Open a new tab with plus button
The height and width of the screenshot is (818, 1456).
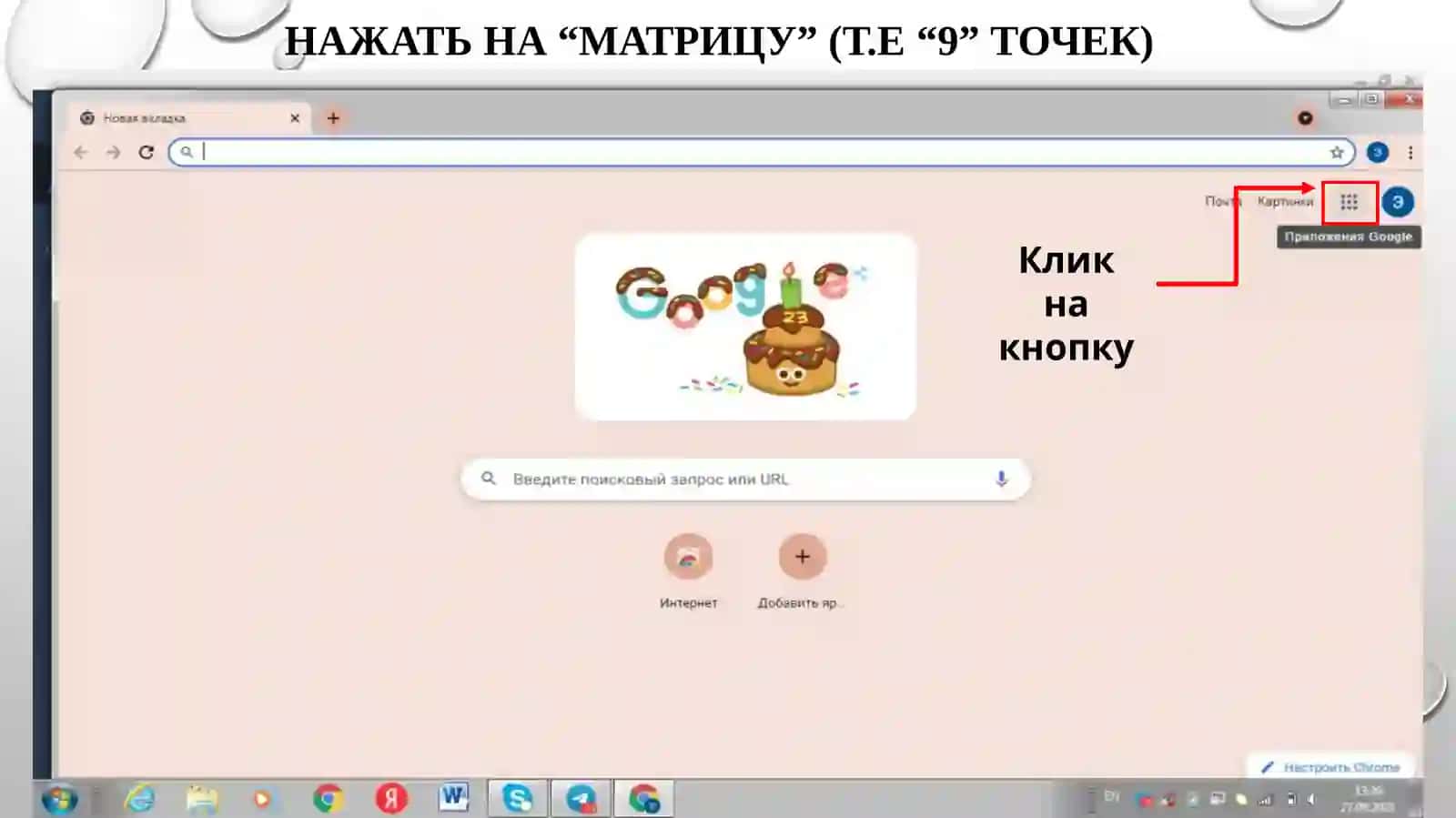pyautogui.click(x=333, y=118)
